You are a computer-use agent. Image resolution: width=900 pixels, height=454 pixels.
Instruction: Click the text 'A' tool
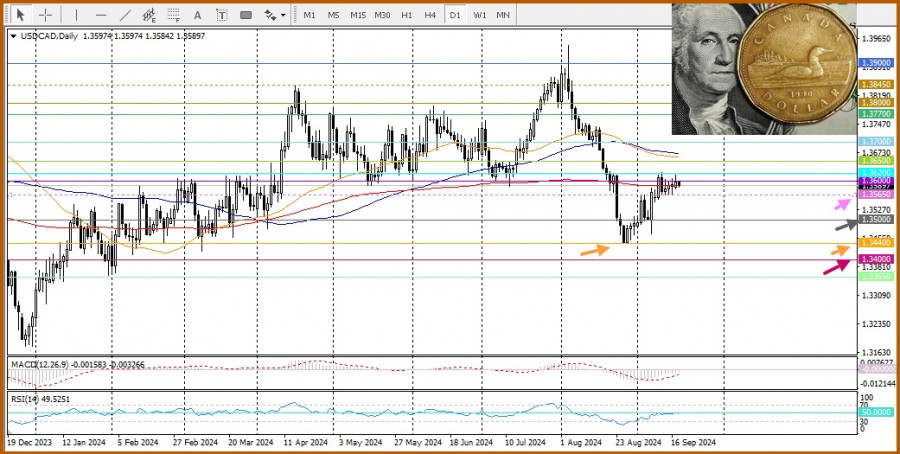pyautogui.click(x=197, y=15)
